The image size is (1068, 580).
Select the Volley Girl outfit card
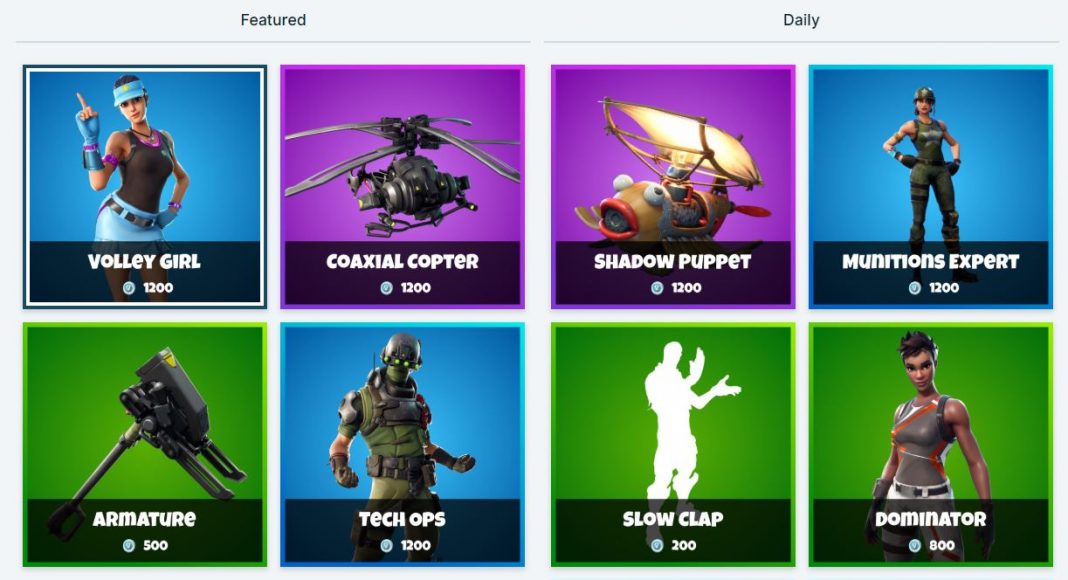[x=145, y=187]
